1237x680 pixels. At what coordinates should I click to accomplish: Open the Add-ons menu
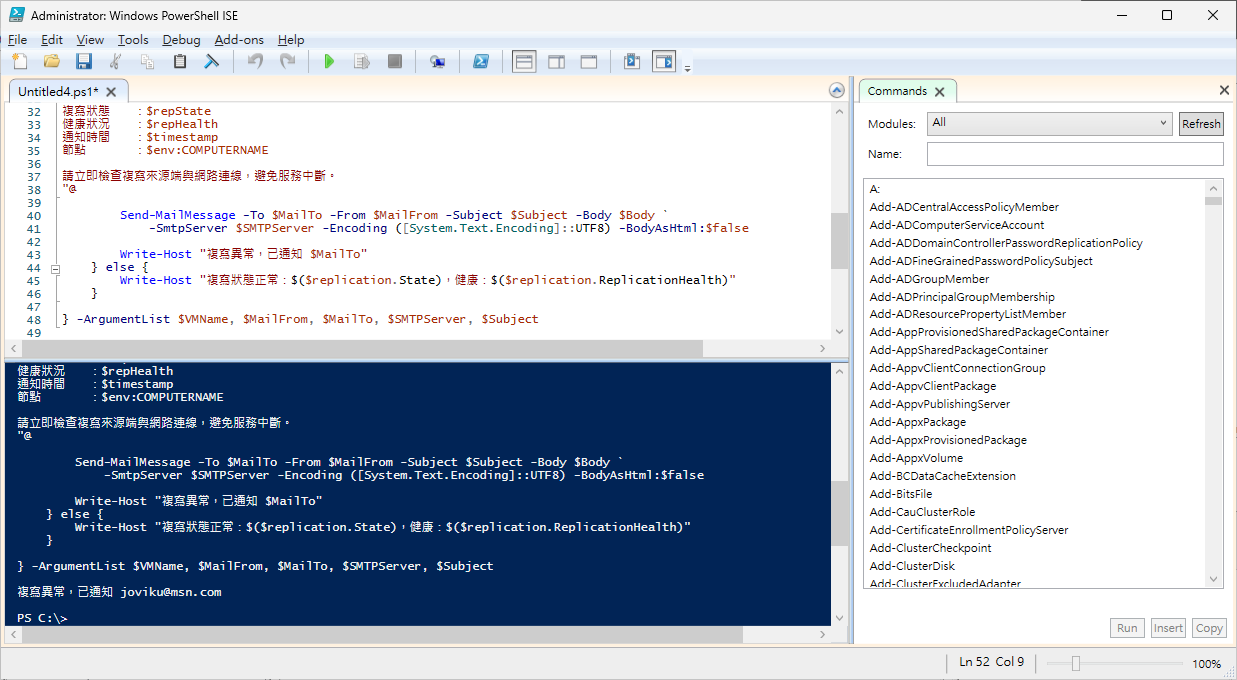coord(239,40)
